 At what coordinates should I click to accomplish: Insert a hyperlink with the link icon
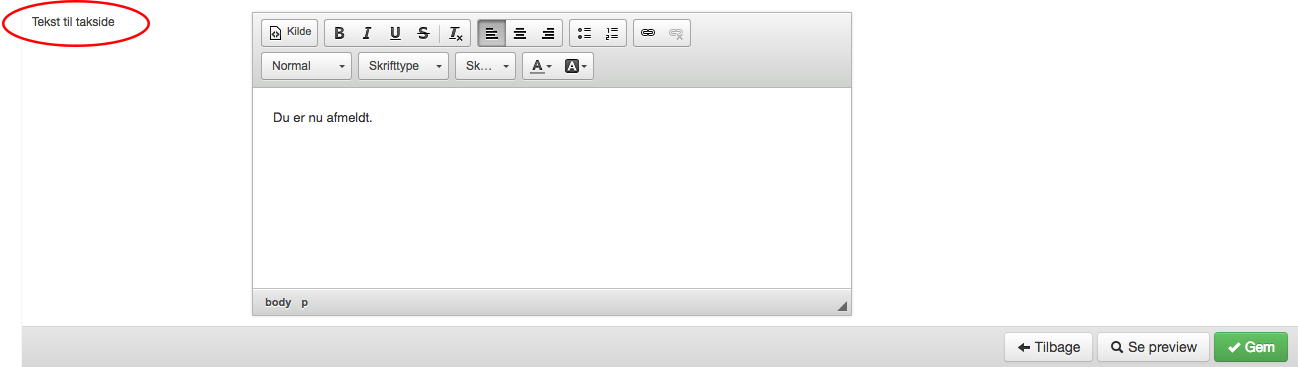648,33
